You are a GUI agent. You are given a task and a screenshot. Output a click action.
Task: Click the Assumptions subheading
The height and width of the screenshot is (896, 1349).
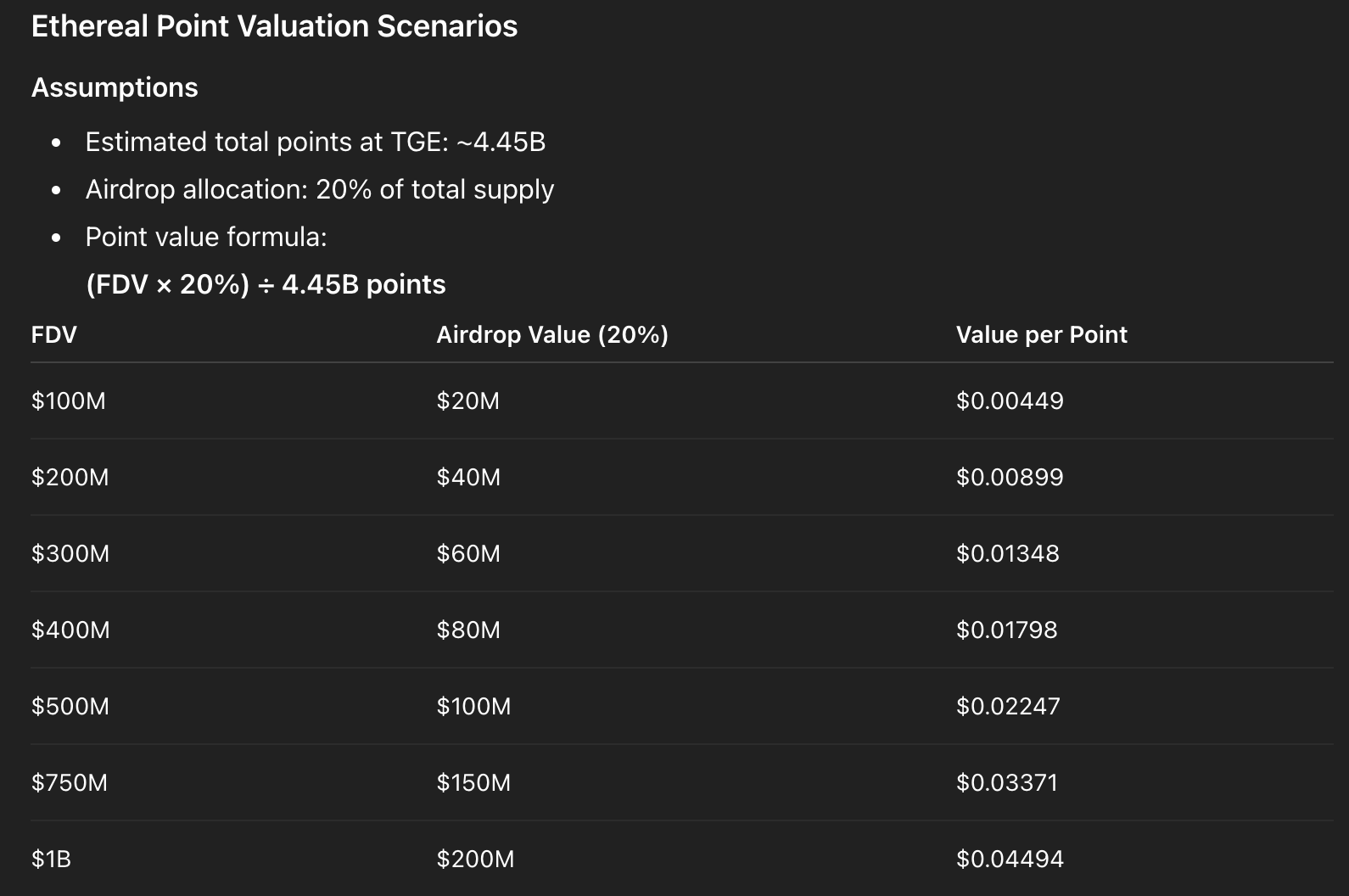coord(115,87)
